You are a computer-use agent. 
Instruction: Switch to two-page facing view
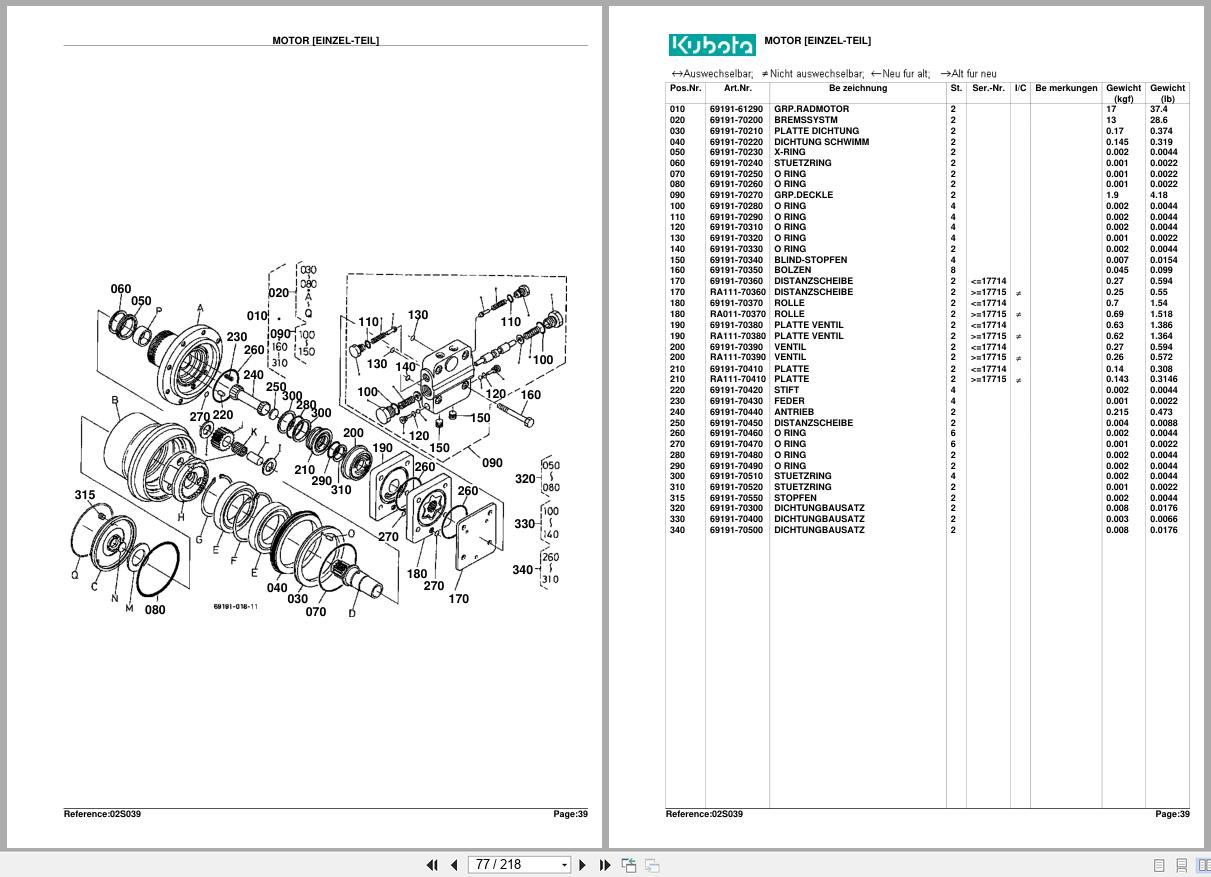1203,865
